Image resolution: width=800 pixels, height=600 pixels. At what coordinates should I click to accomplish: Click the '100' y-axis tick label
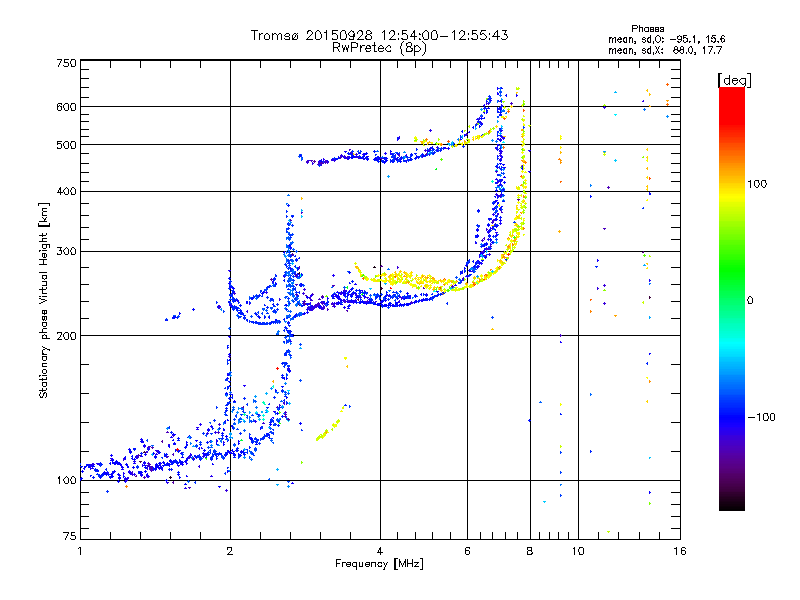[x=66, y=480]
